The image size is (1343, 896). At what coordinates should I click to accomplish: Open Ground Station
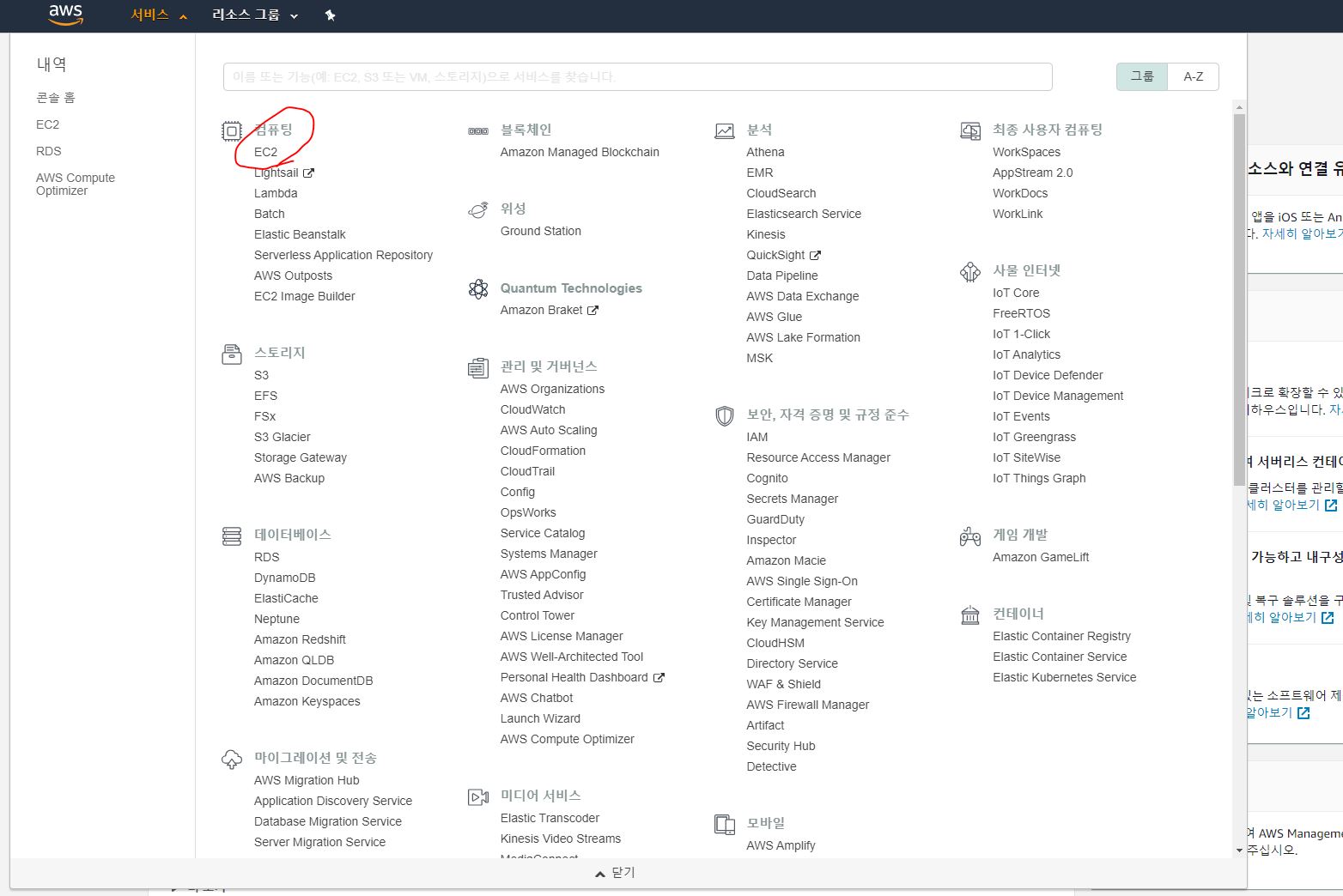(x=541, y=231)
